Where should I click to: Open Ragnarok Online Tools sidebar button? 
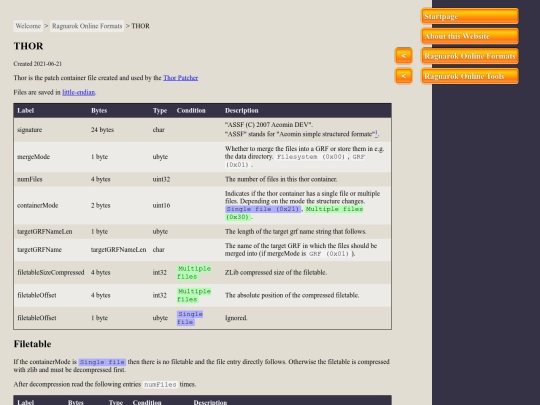pyautogui.click(x=470, y=76)
